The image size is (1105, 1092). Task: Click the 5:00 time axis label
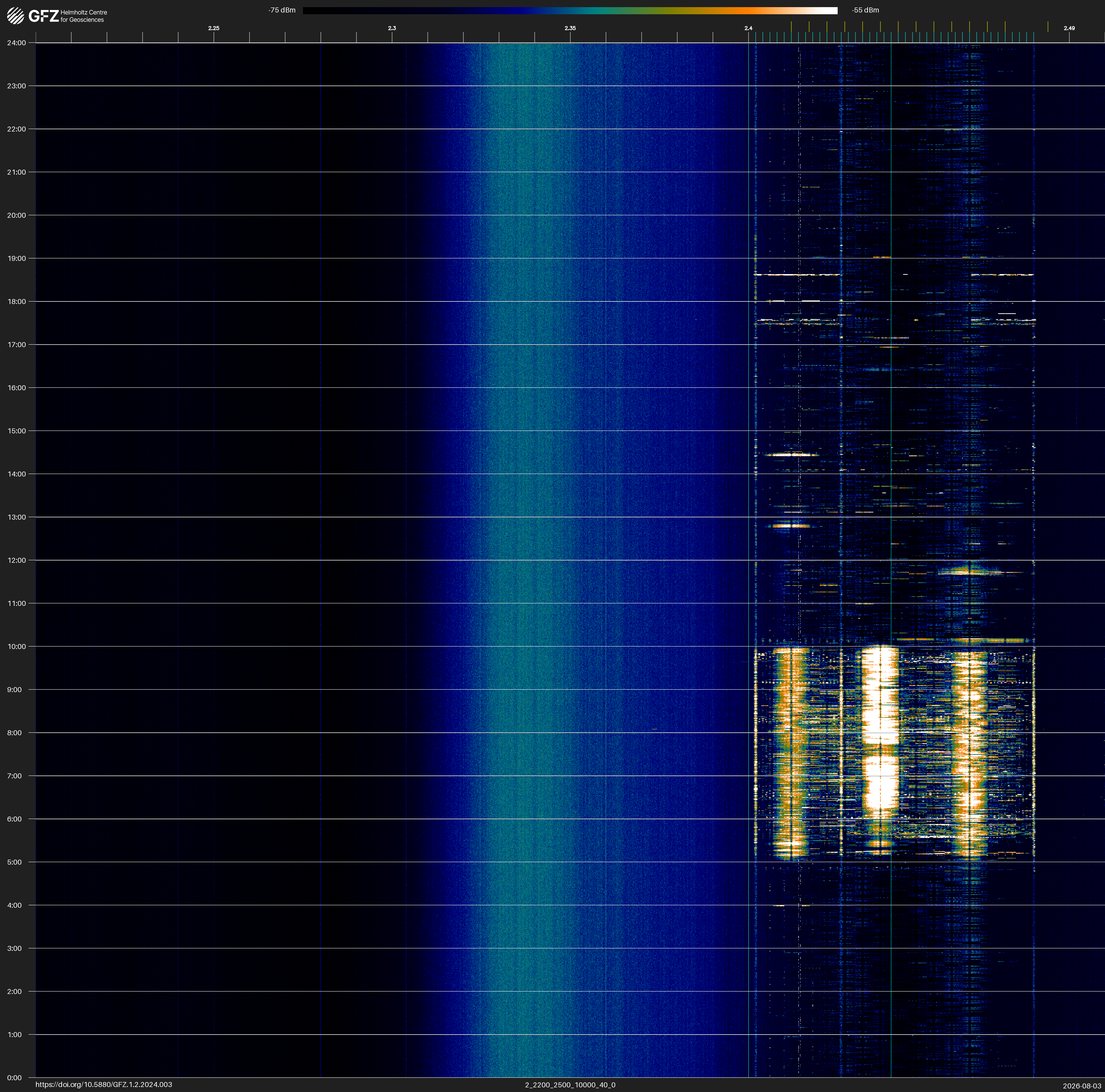[14, 862]
